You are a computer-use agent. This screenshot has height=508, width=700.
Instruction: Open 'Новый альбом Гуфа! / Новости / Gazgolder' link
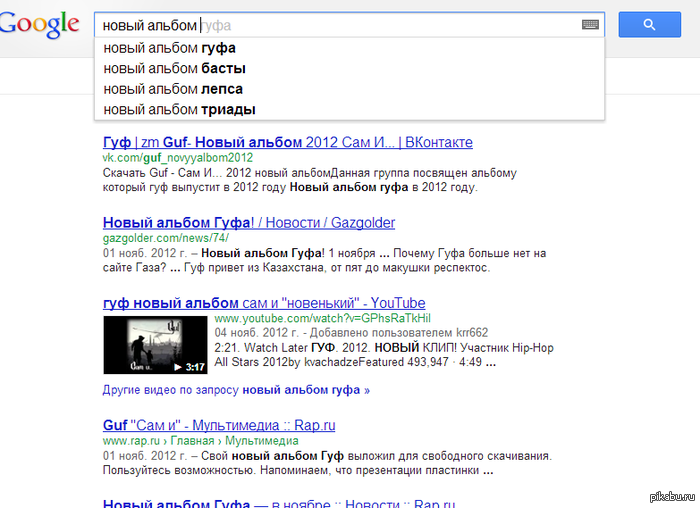tap(249, 222)
